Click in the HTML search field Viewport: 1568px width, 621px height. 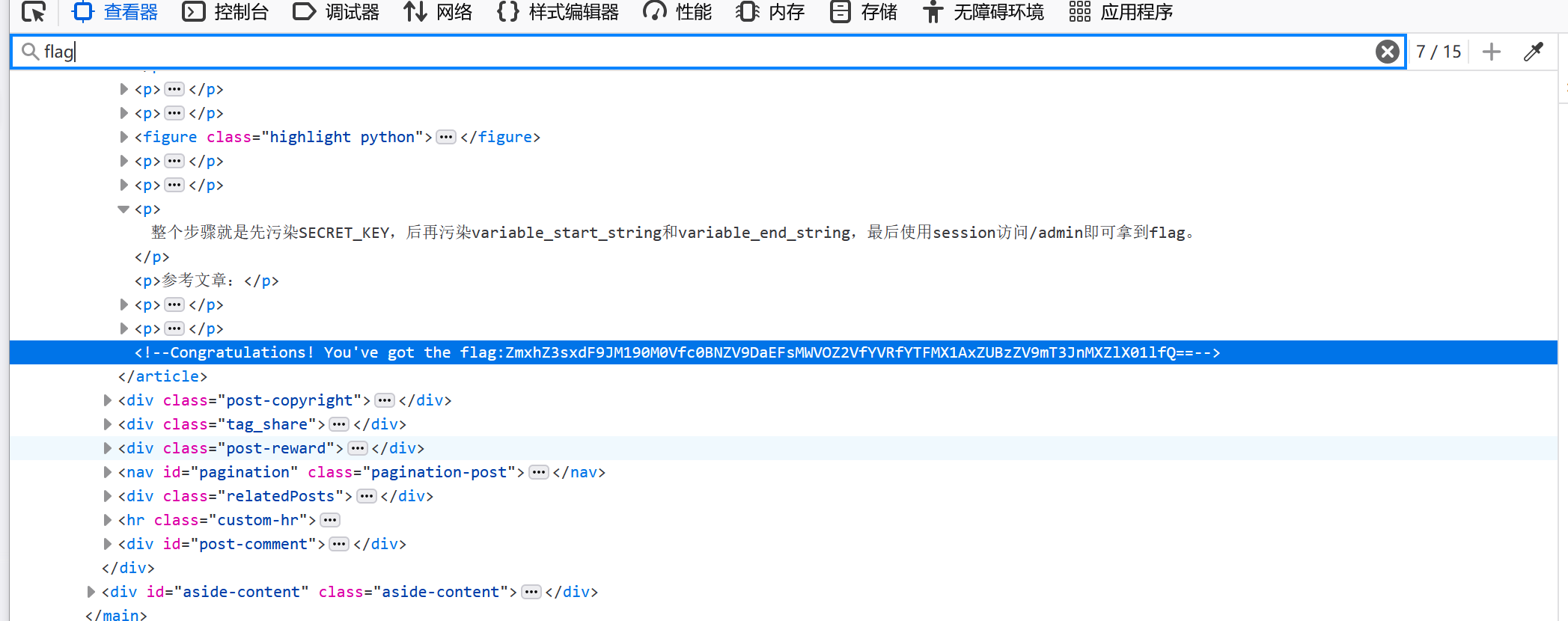tap(674, 52)
